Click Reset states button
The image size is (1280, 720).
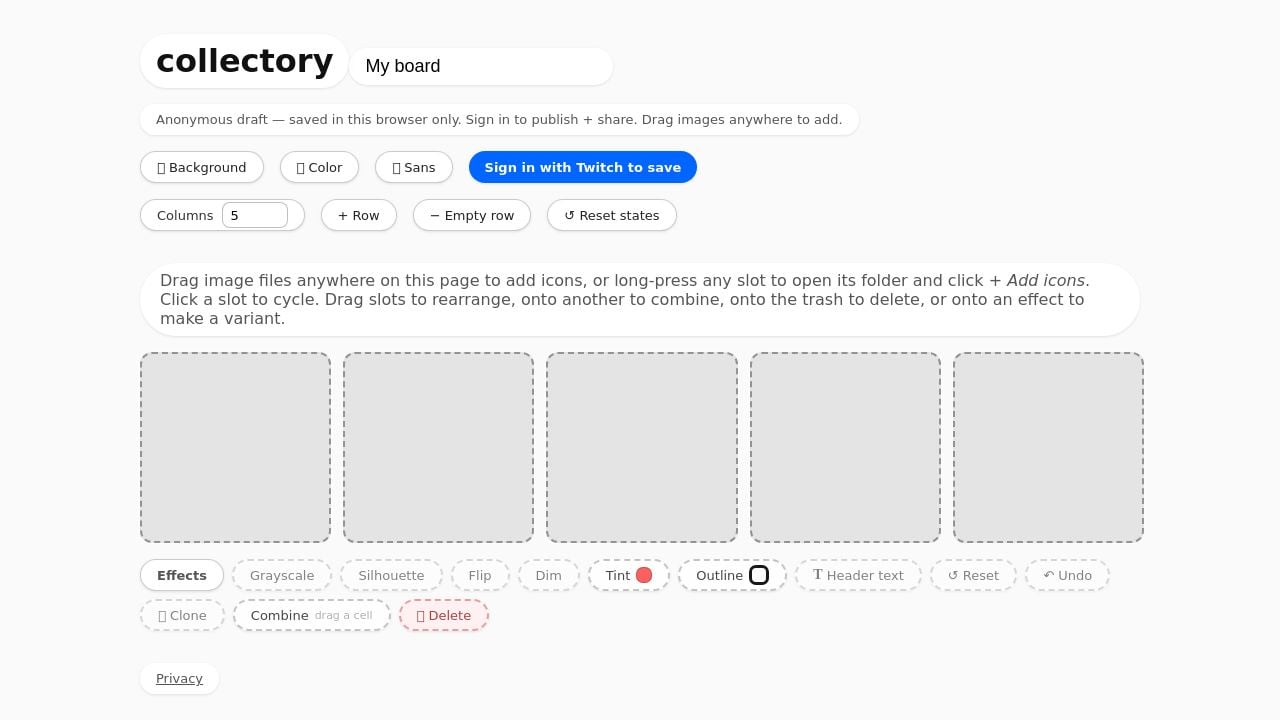(612, 215)
